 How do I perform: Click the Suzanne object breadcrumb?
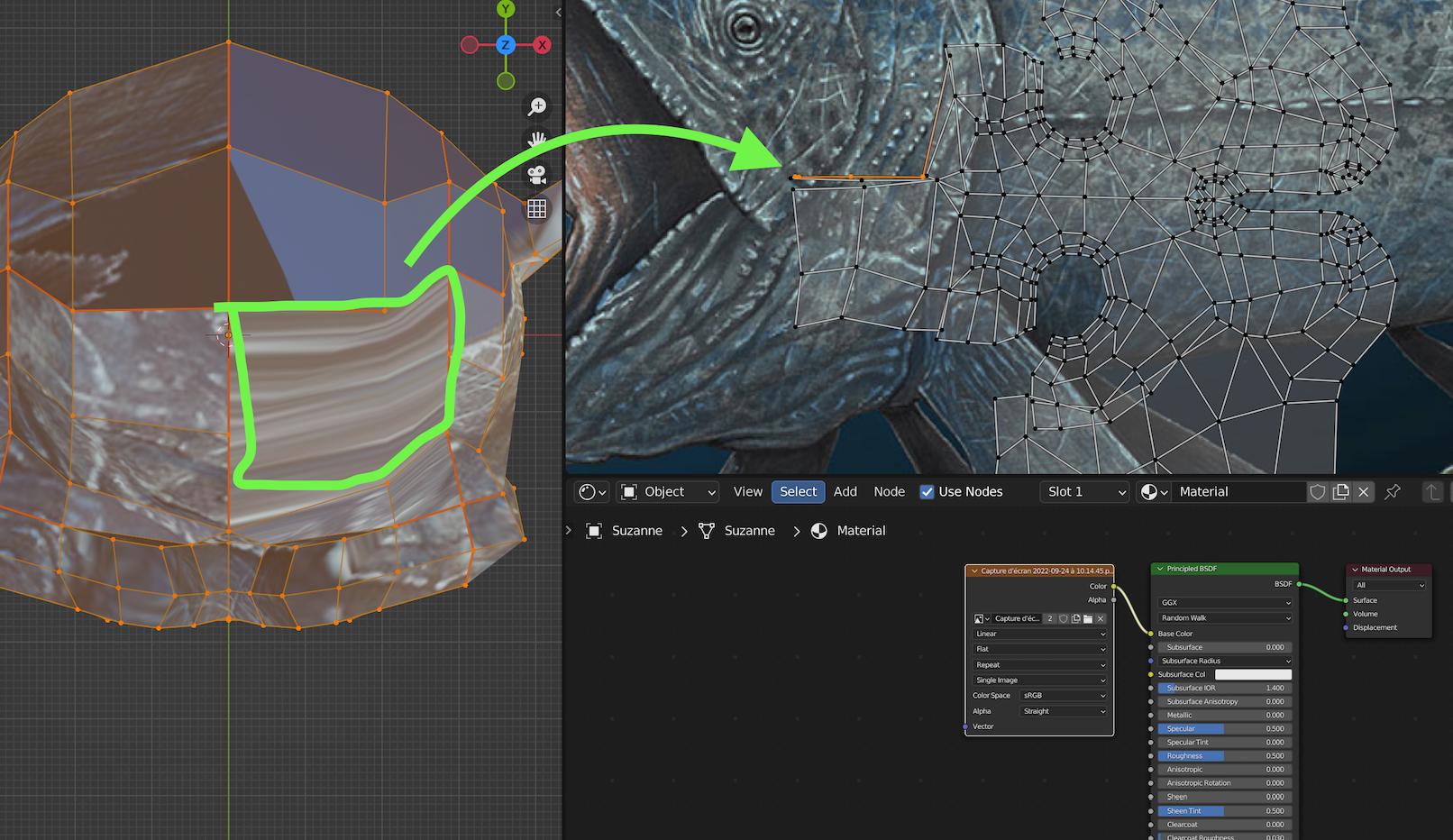tap(625, 531)
